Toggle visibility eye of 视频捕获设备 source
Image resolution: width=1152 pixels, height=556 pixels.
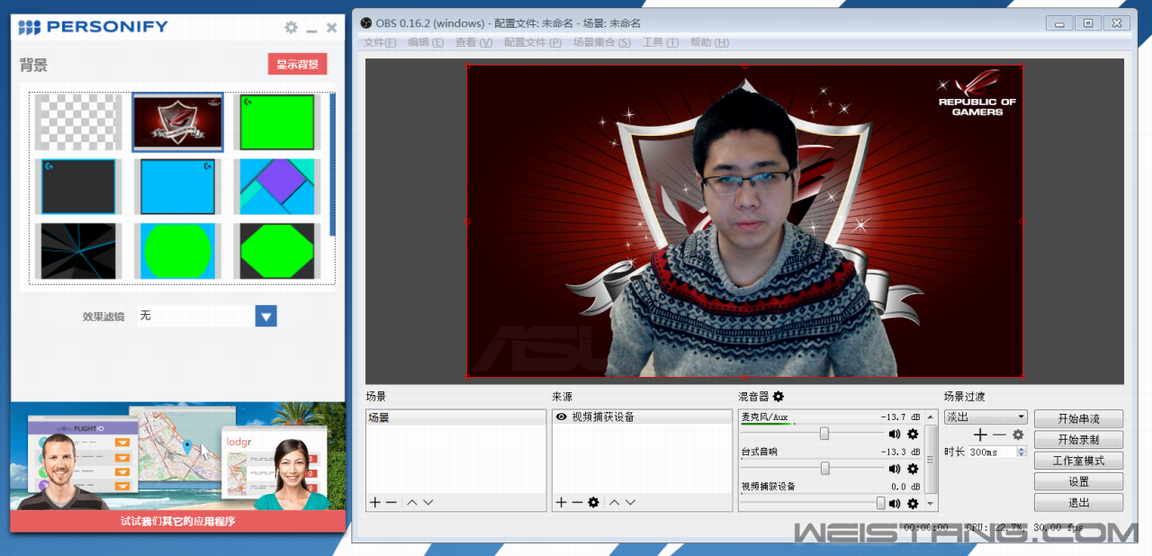tap(561, 417)
